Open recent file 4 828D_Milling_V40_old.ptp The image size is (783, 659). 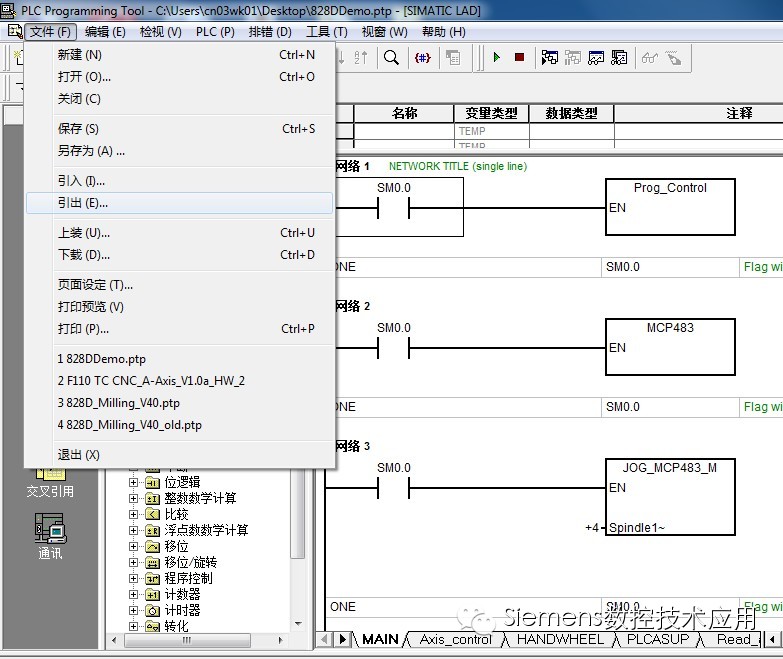[x=180, y=425]
